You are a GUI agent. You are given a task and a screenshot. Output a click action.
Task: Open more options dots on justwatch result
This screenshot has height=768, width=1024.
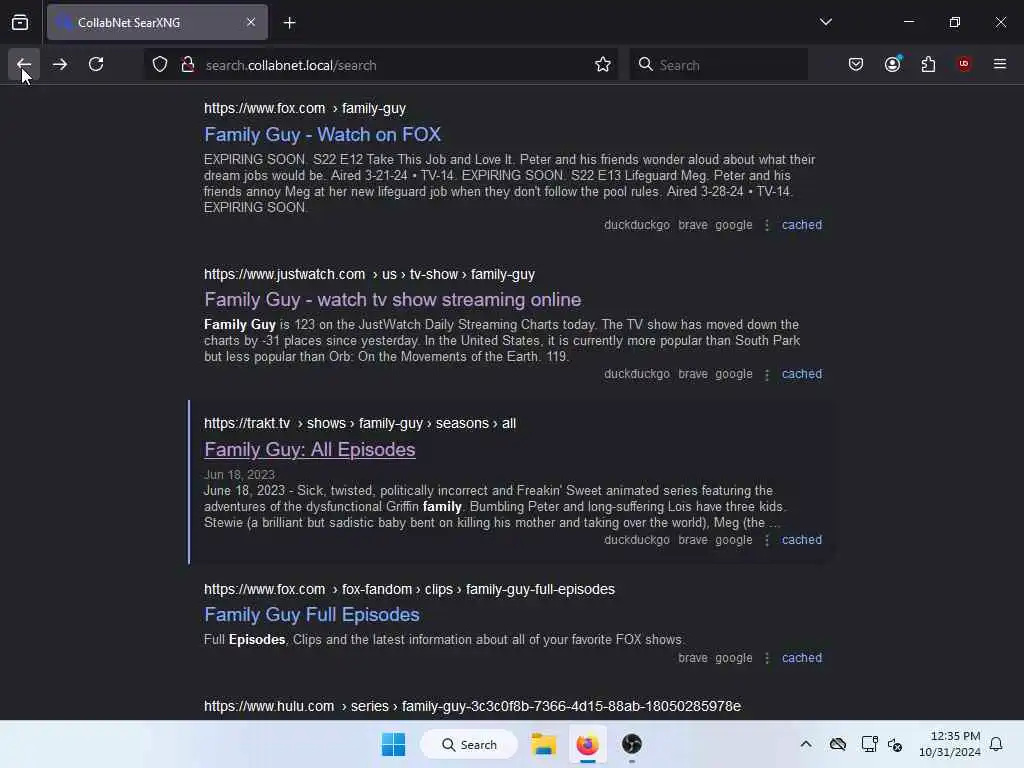767,375
